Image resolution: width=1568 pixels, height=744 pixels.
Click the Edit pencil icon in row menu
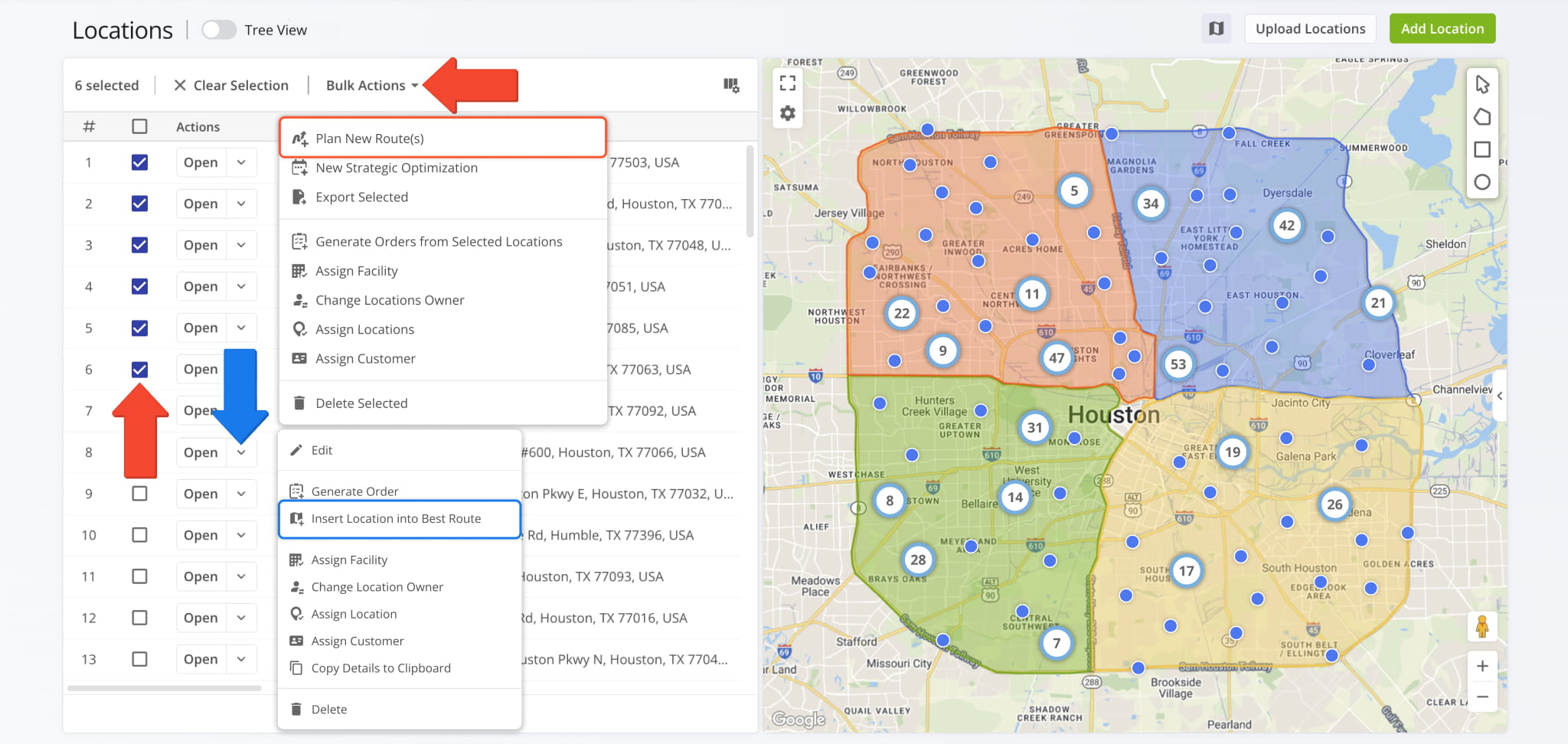[296, 450]
